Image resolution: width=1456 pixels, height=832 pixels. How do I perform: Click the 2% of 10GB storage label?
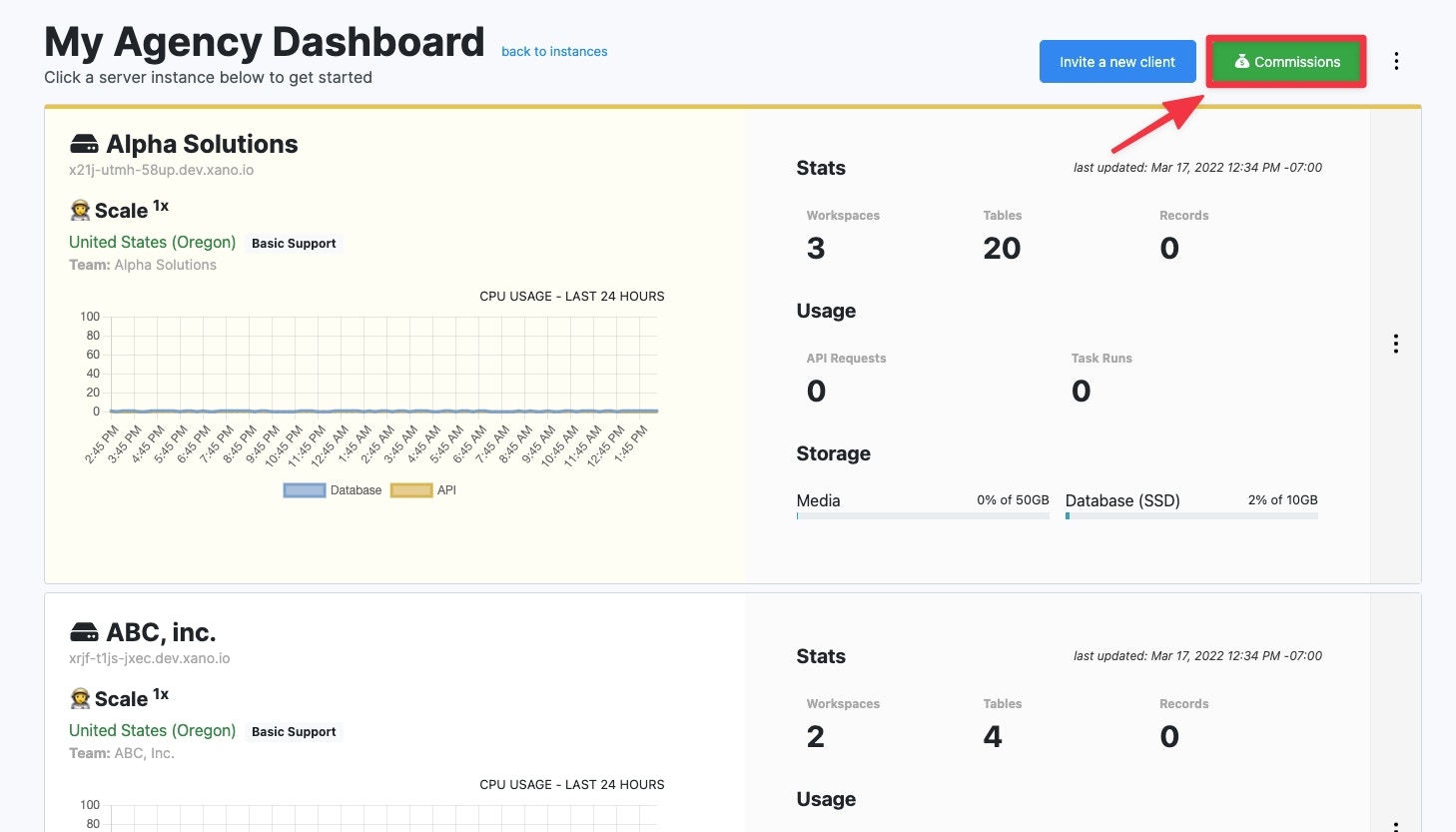point(1283,500)
